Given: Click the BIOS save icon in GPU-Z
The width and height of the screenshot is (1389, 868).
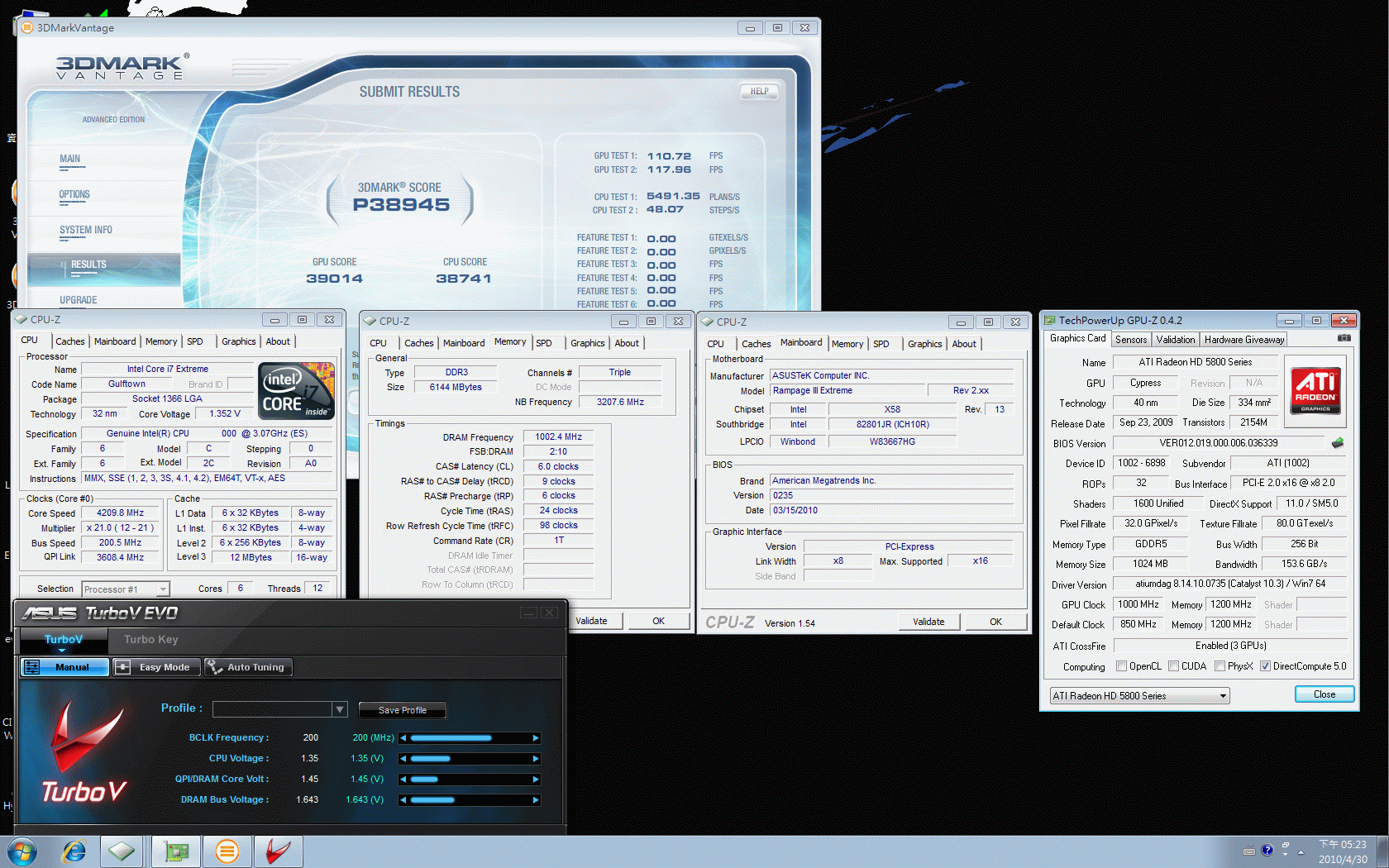Looking at the screenshot, I should pos(1337,443).
